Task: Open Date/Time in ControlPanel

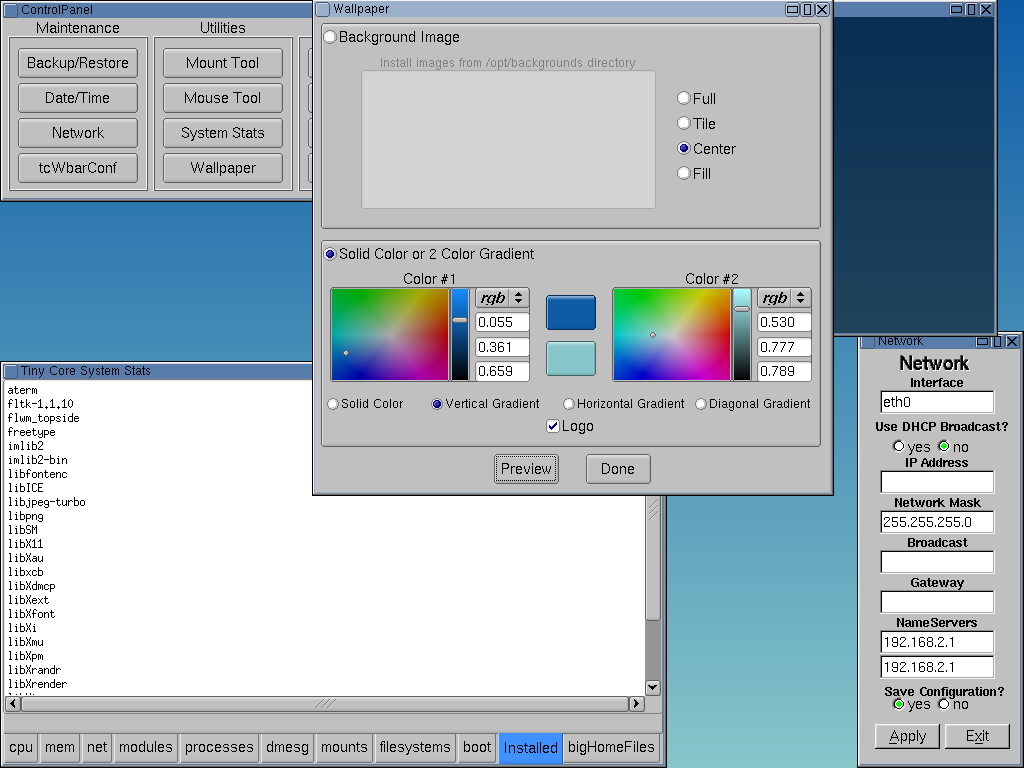Action: [x=78, y=98]
